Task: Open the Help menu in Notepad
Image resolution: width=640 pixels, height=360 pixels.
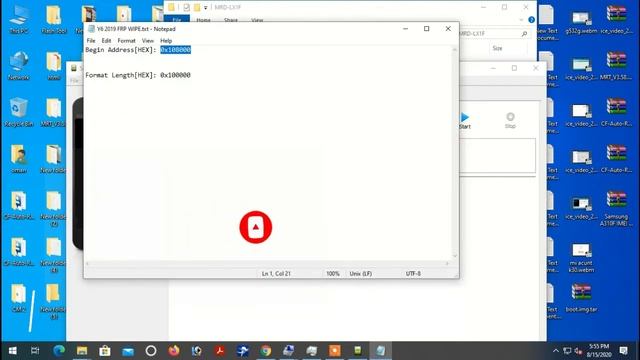Action: pyautogui.click(x=166, y=41)
